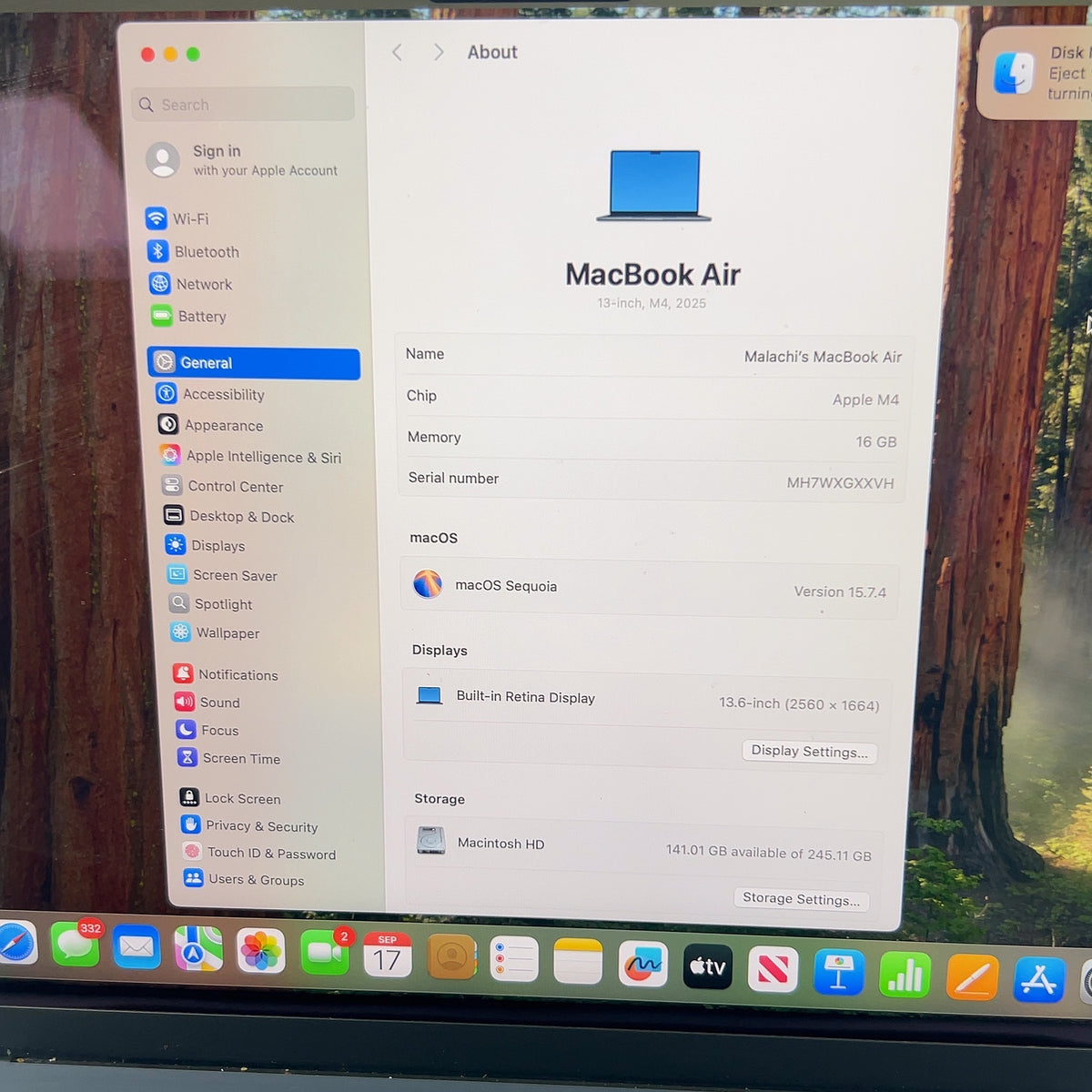Click Sign in with Apple Account
This screenshot has height=1092, width=1092.
(242, 160)
